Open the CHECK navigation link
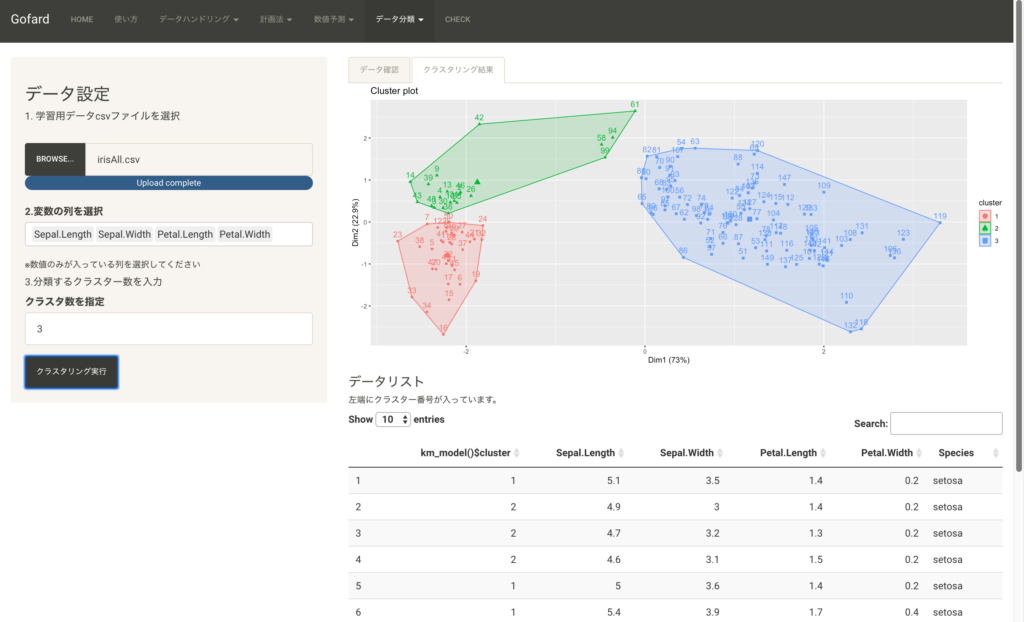 point(457,19)
